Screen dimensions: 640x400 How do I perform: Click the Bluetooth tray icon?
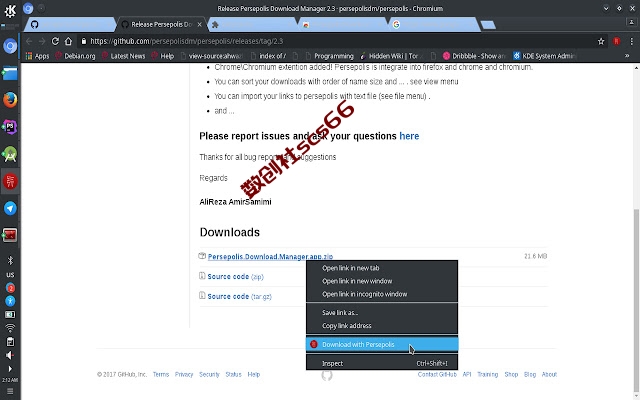[10, 260]
